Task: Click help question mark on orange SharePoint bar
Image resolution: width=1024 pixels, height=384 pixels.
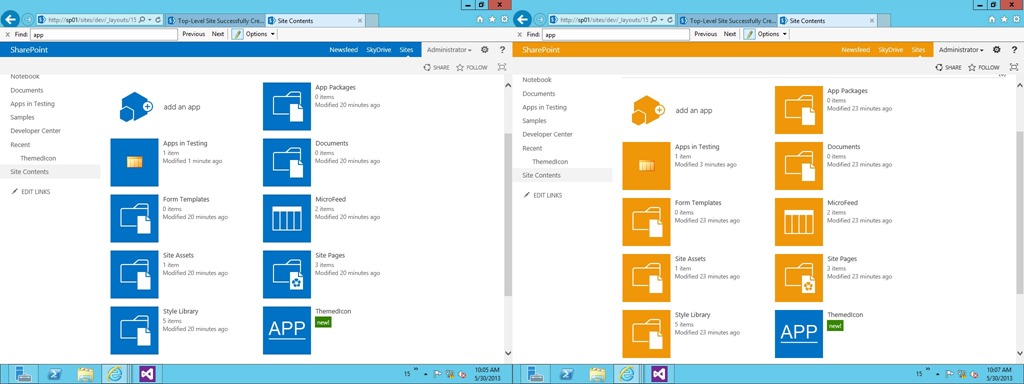Action: 1014,50
